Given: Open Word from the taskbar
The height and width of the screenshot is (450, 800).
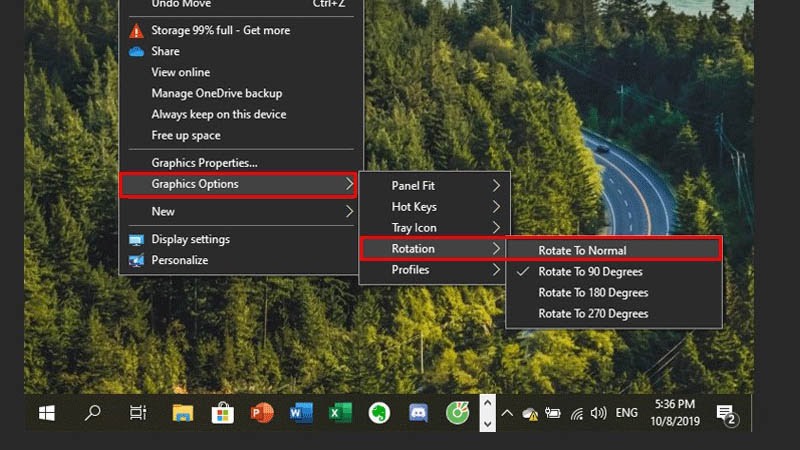Looking at the screenshot, I should click(300, 412).
